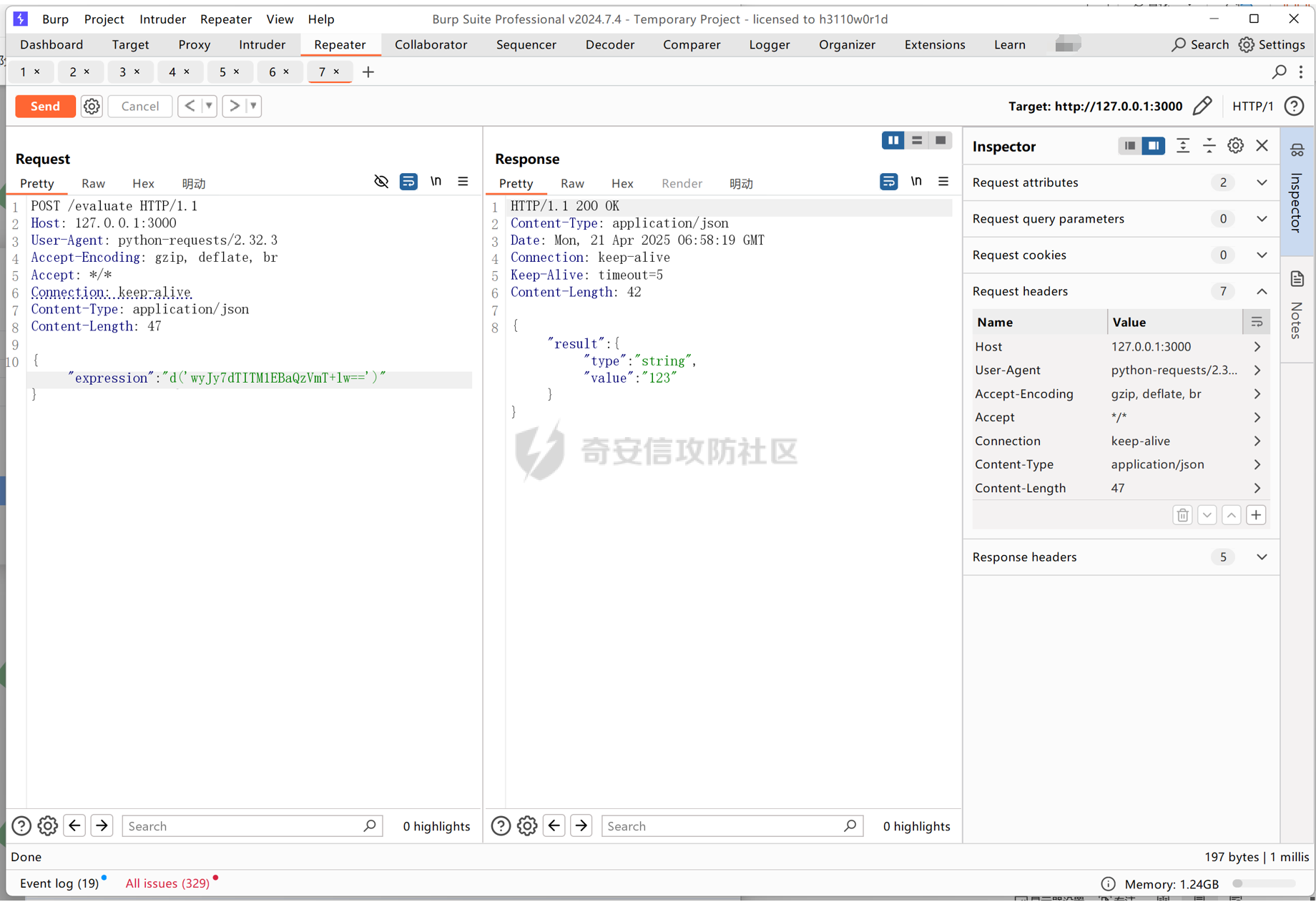This screenshot has width=1316, height=902.
Task: Edit target with the pencil icon
Action: click(1202, 106)
